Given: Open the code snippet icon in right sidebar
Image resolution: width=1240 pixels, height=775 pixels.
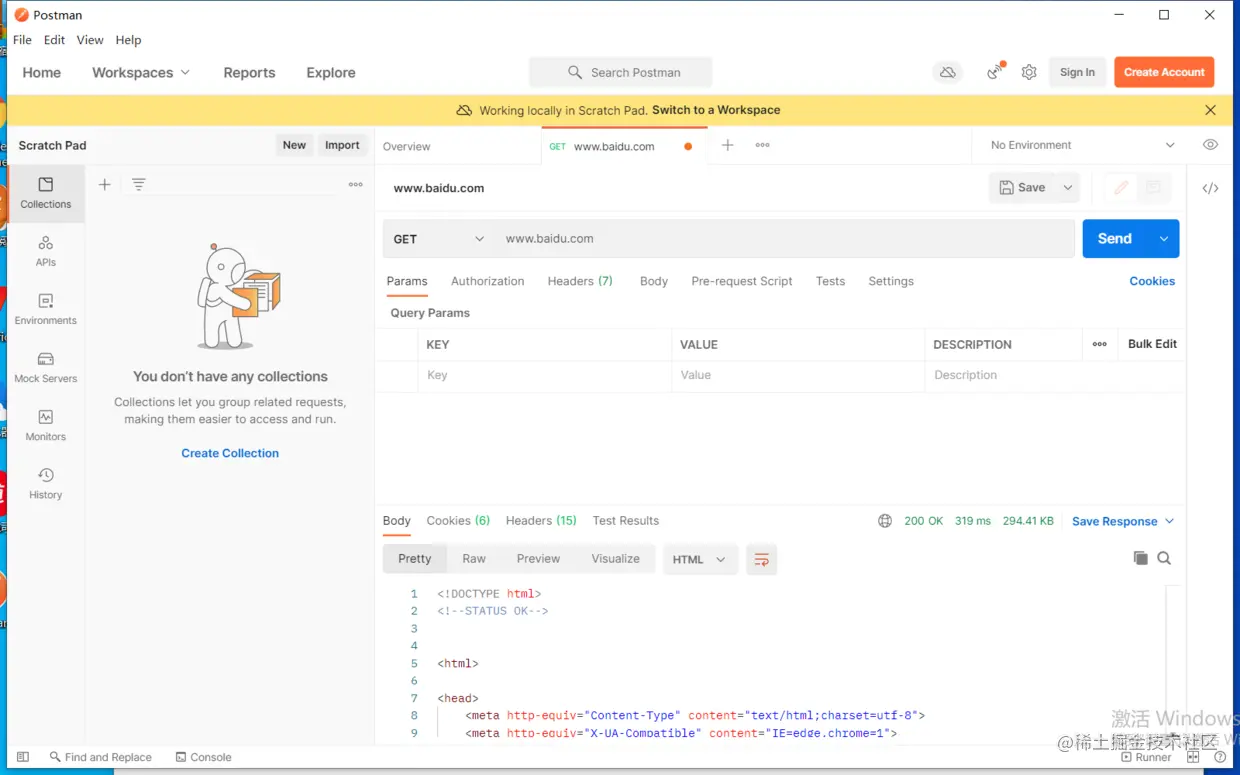Looking at the screenshot, I should point(1210,188).
